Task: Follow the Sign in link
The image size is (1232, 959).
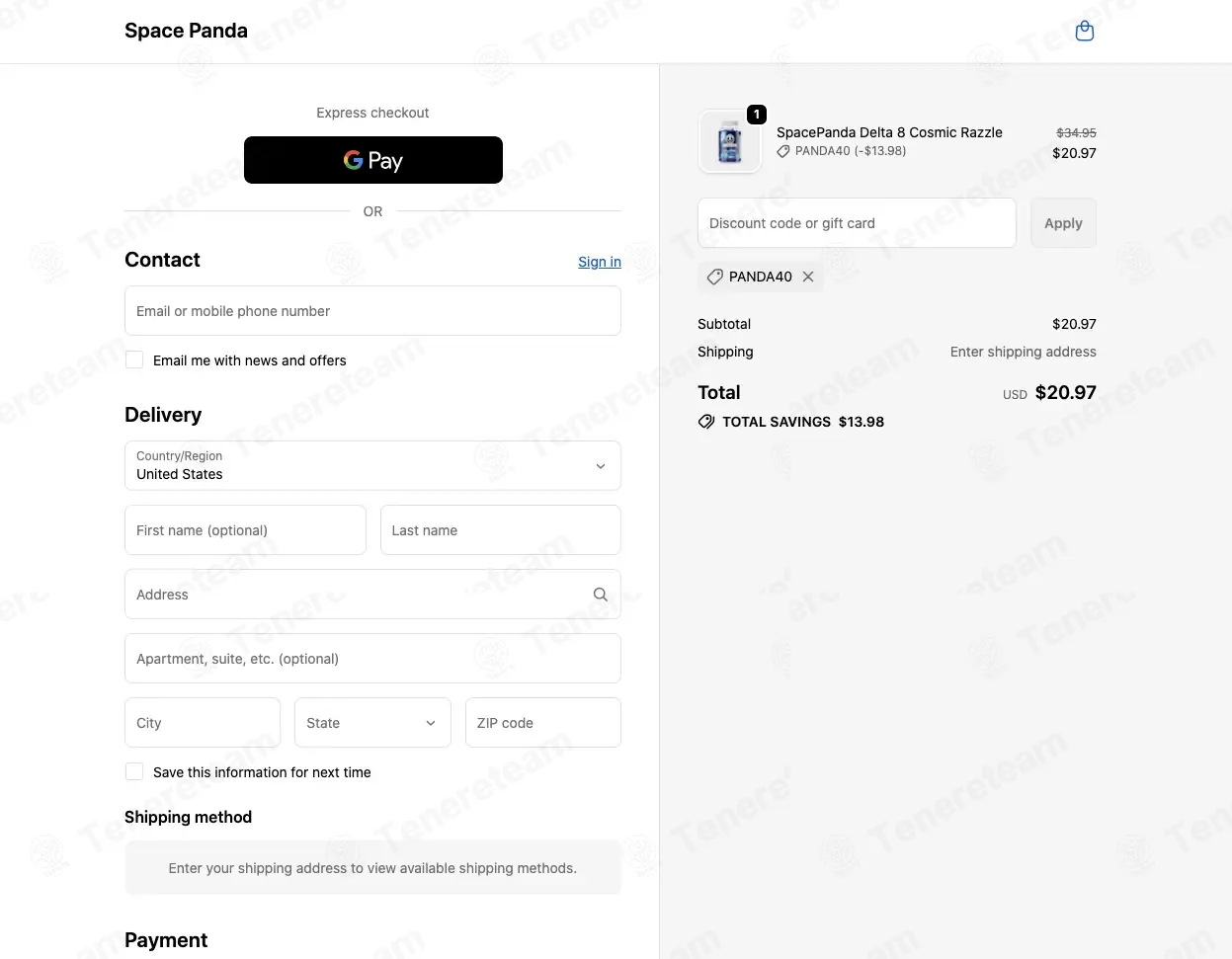Action: click(600, 262)
